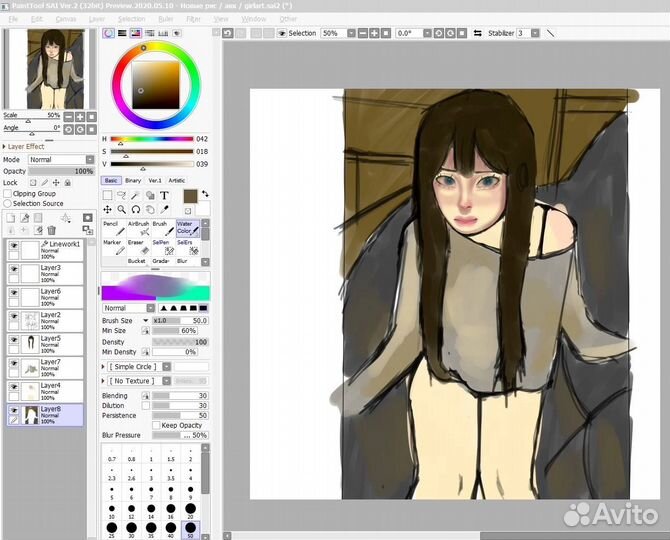Select the Move tool
This screenshot has height=540, width=670.
[107, 210]
